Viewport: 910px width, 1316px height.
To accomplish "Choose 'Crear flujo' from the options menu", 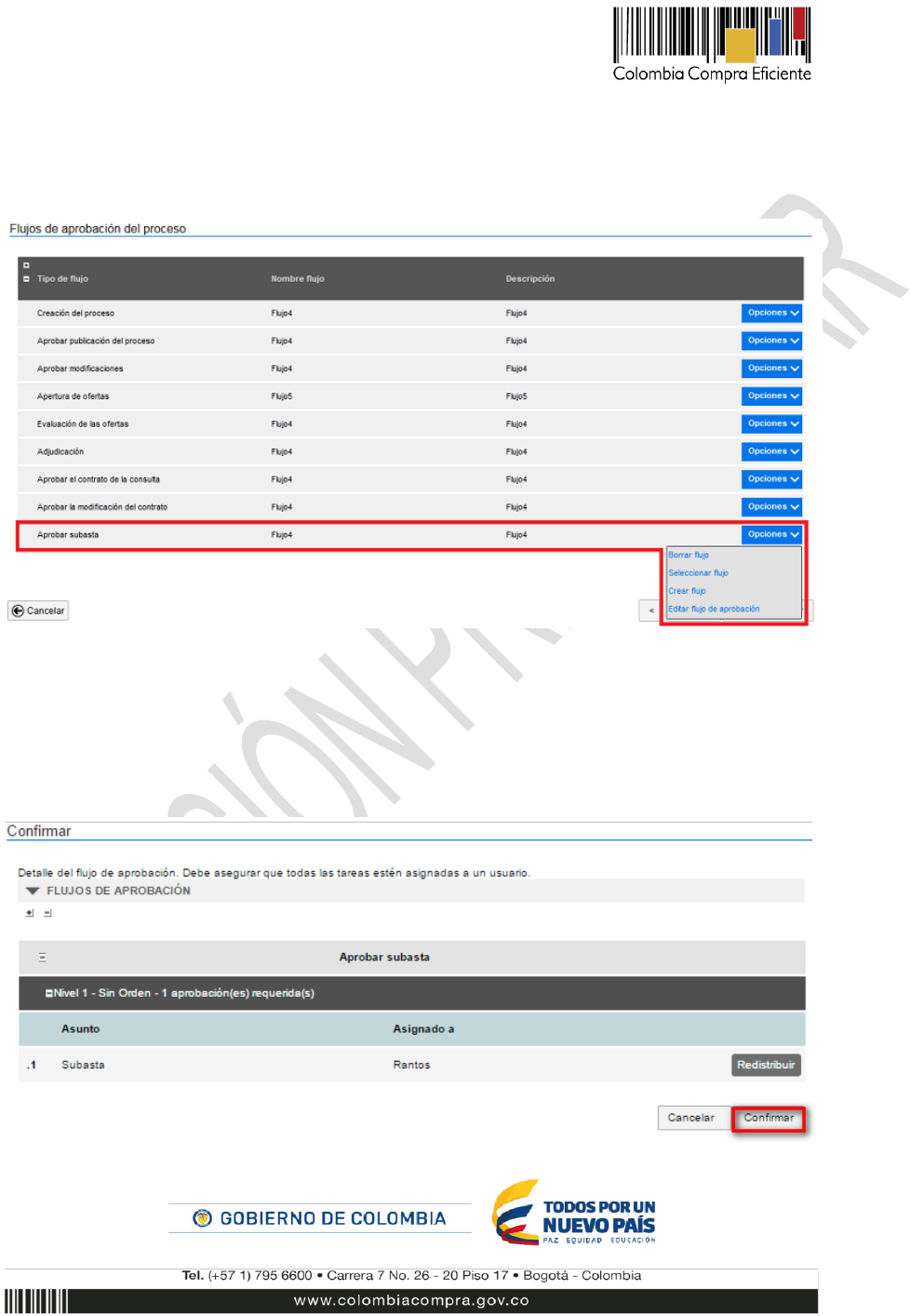I will 687,591.
